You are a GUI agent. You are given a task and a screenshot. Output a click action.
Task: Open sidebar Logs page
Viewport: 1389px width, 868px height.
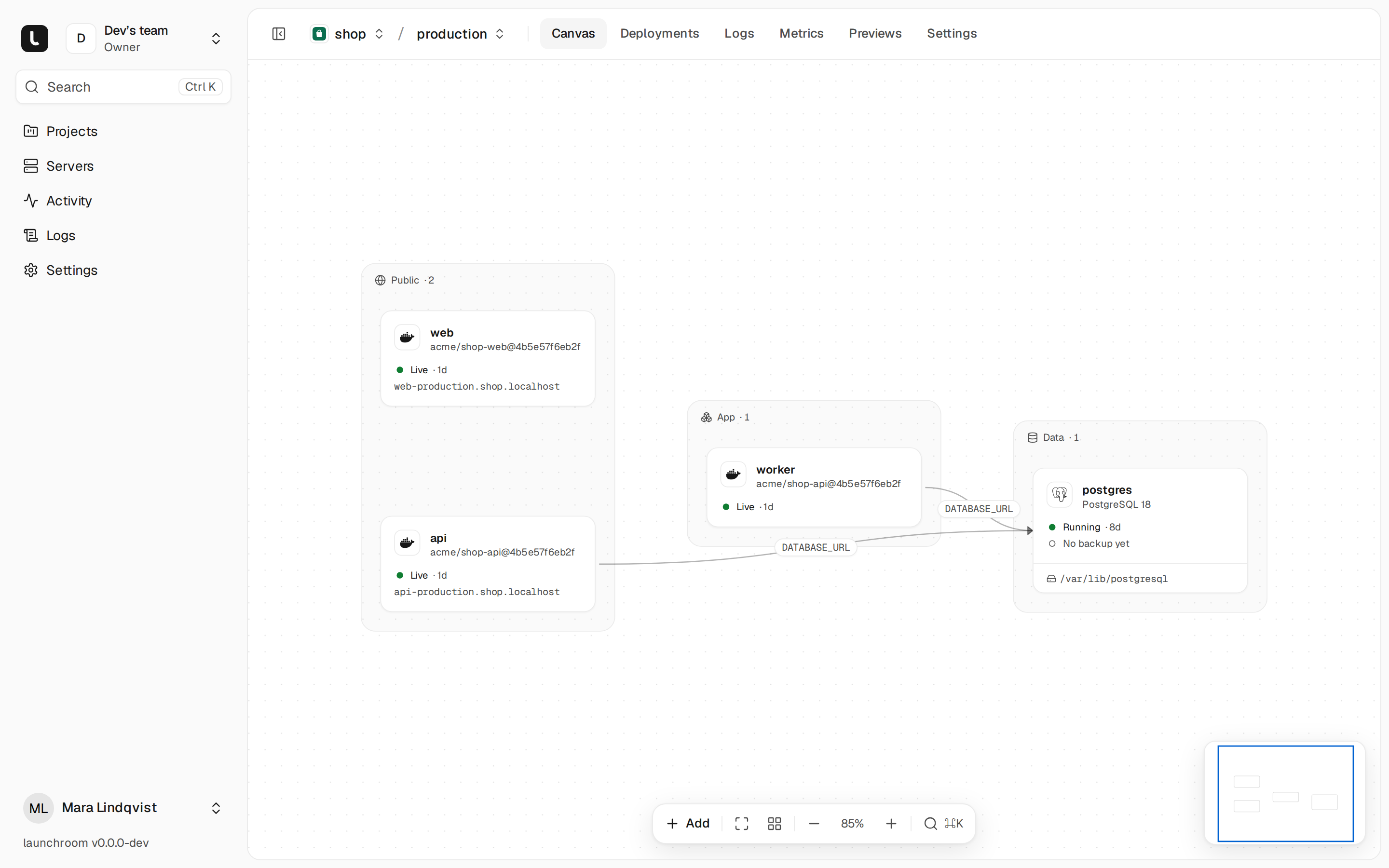point(123,235)
